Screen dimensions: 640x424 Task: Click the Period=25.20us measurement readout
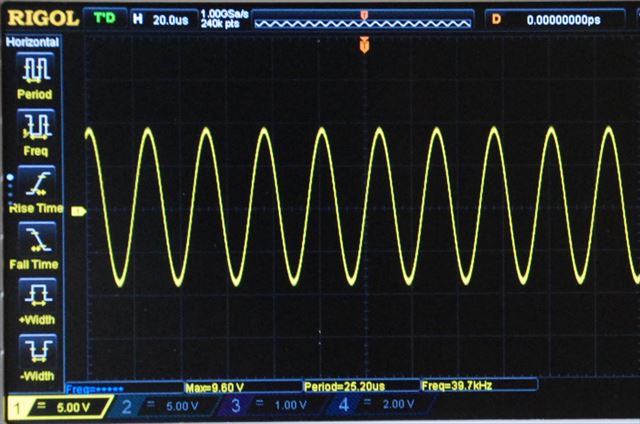coord(361,386)
